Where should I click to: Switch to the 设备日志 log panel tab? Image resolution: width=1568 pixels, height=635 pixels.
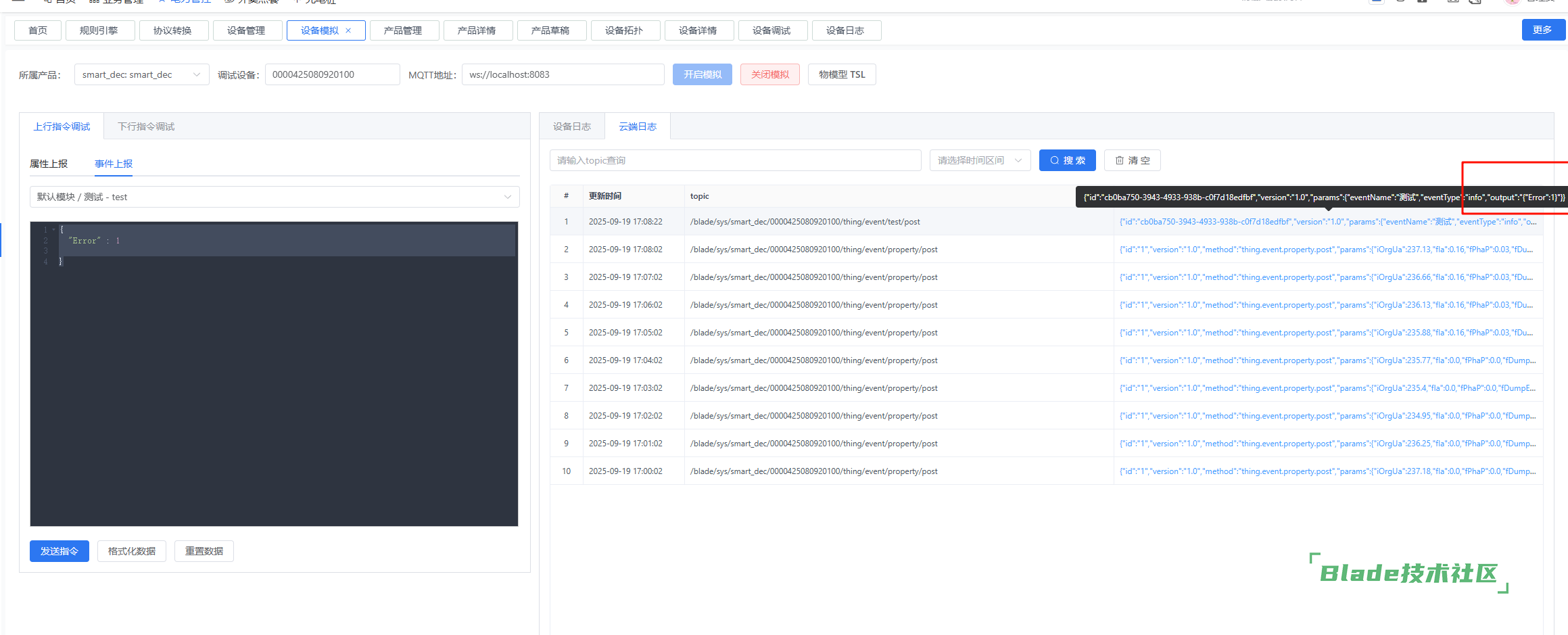(x=572, y=126)
